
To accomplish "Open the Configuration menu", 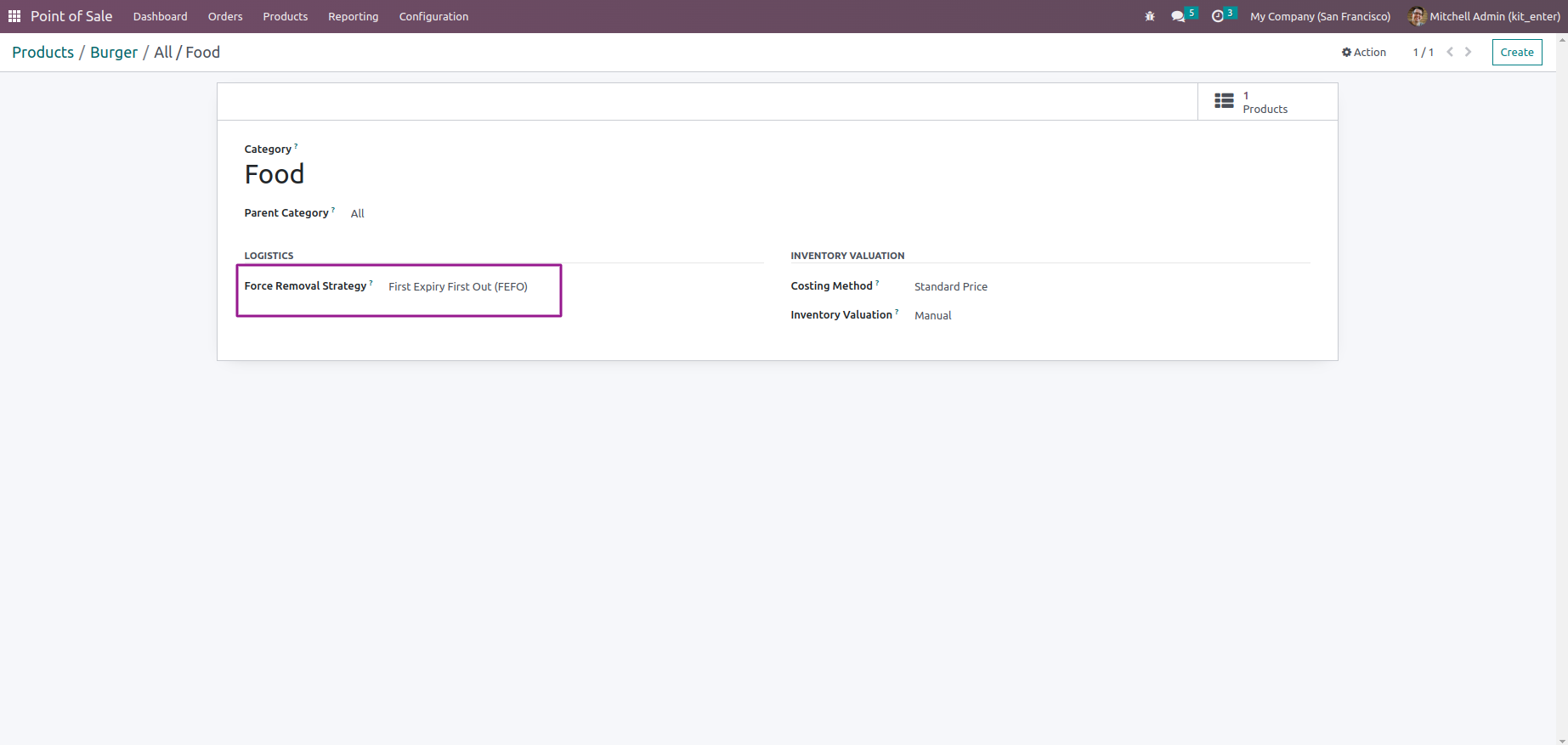I will tap(433, 16).
